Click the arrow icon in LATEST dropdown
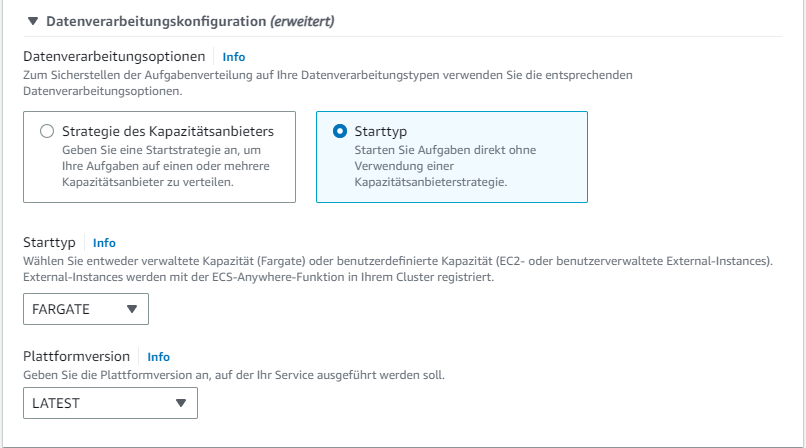806x448 pixels. coord(180,403)
